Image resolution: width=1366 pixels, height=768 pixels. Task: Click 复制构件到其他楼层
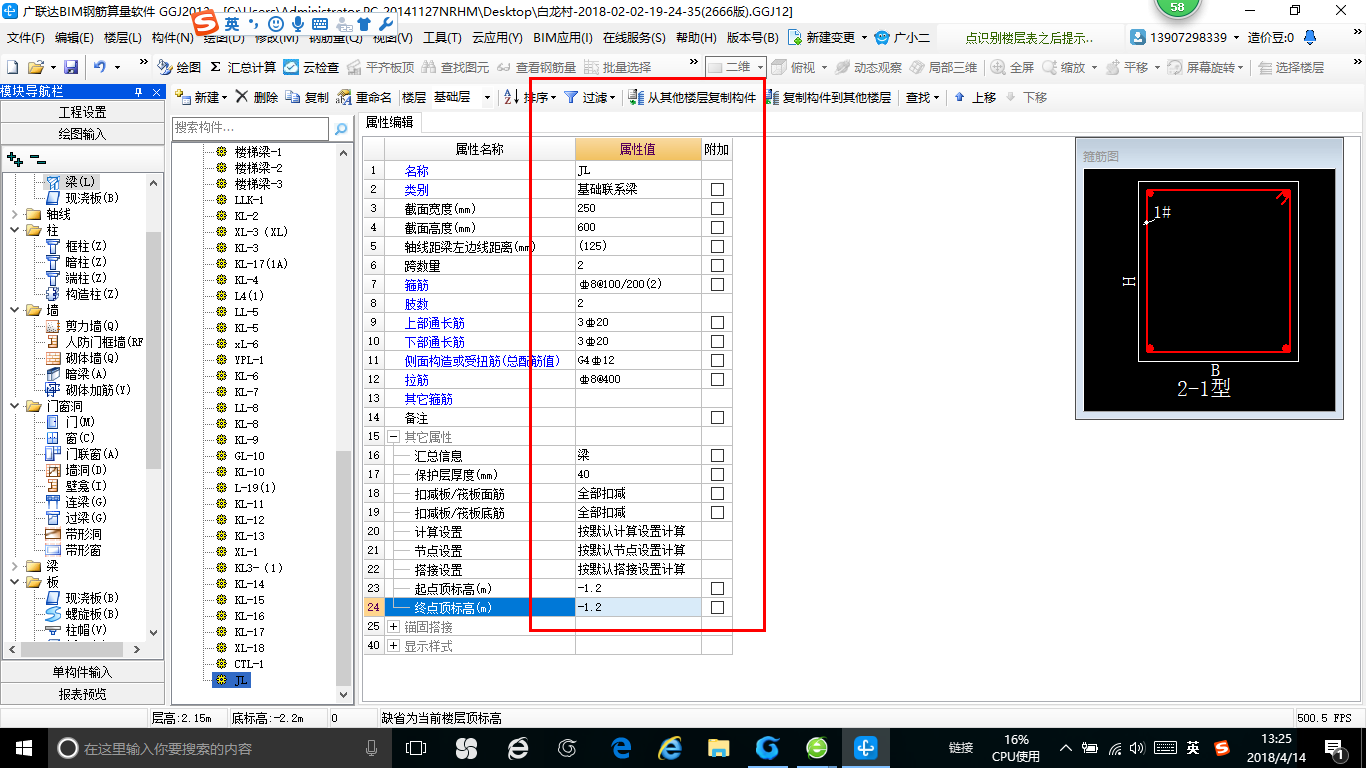[827, 97]
